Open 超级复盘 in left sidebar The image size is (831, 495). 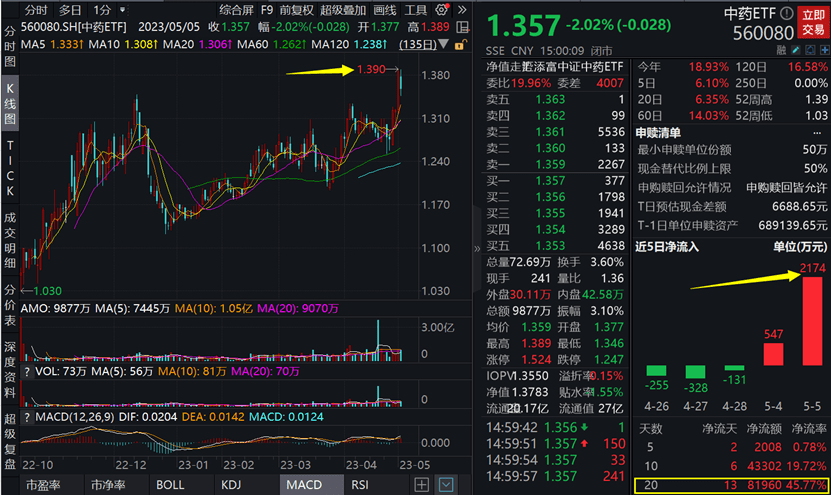coord(10,441)
